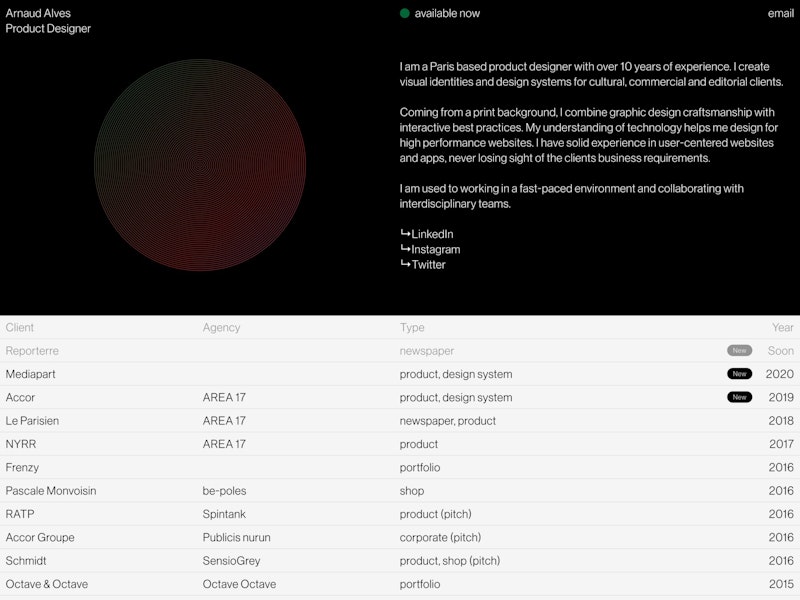
Task: Sort by the Agency column header
Action: [221, 327]
